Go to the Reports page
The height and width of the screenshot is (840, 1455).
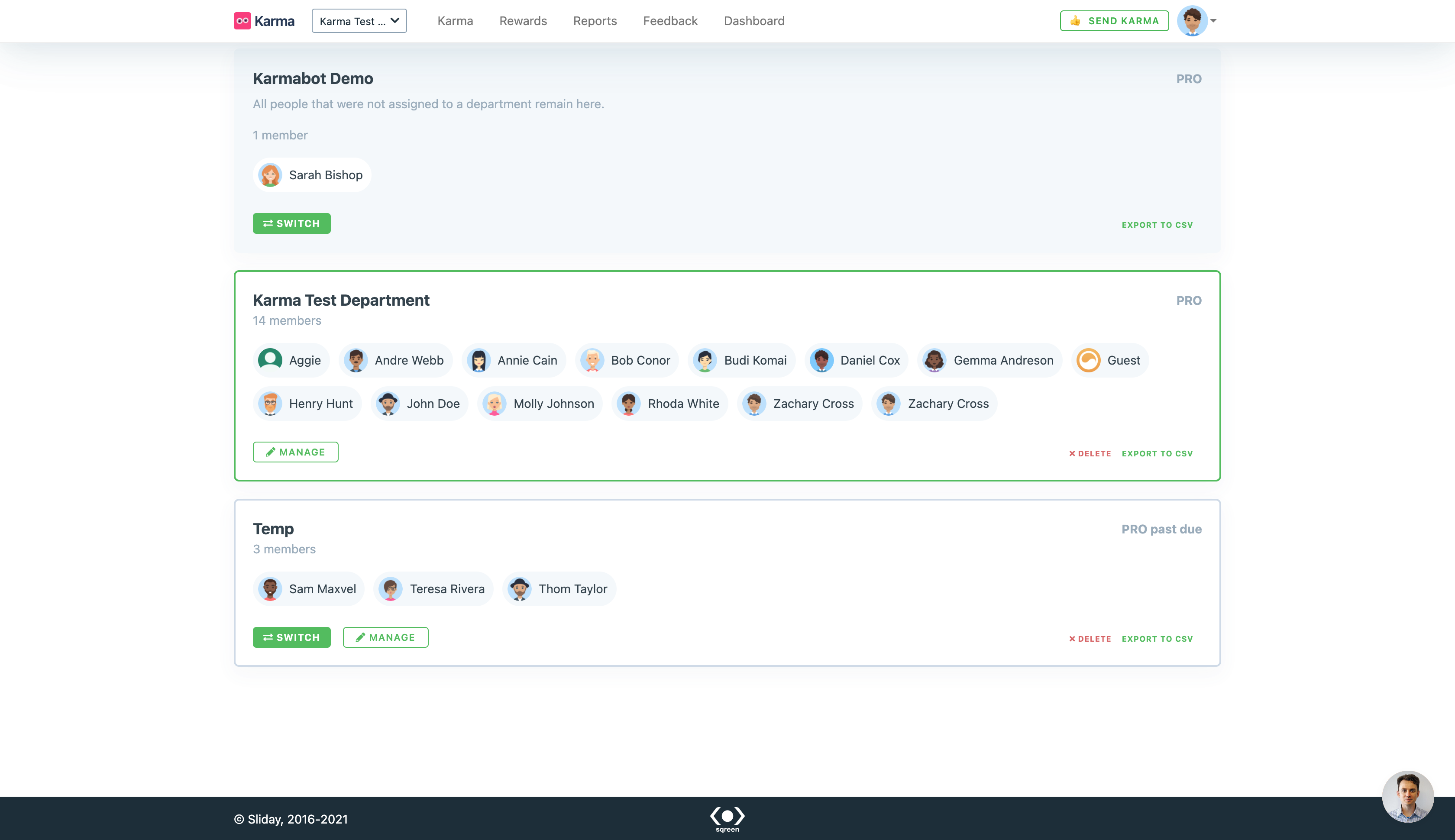click(595, 21)
